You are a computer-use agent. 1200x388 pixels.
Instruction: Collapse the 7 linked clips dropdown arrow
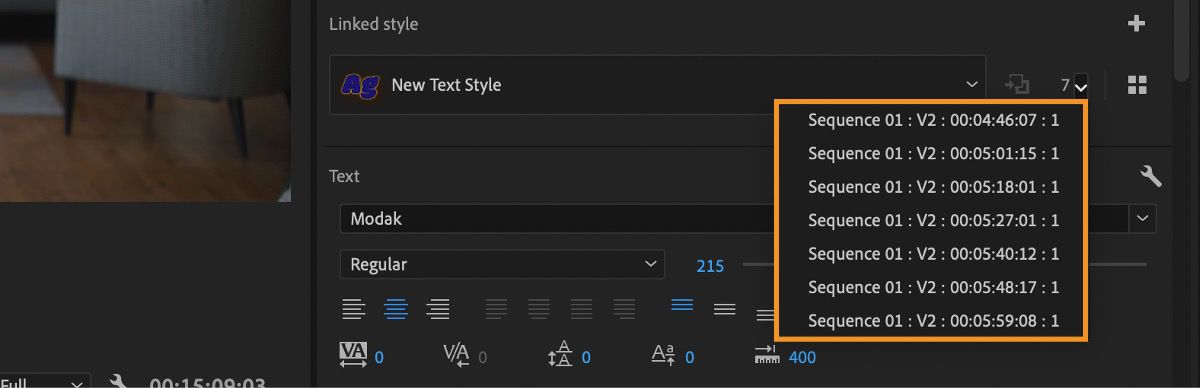coord(1081,87)
